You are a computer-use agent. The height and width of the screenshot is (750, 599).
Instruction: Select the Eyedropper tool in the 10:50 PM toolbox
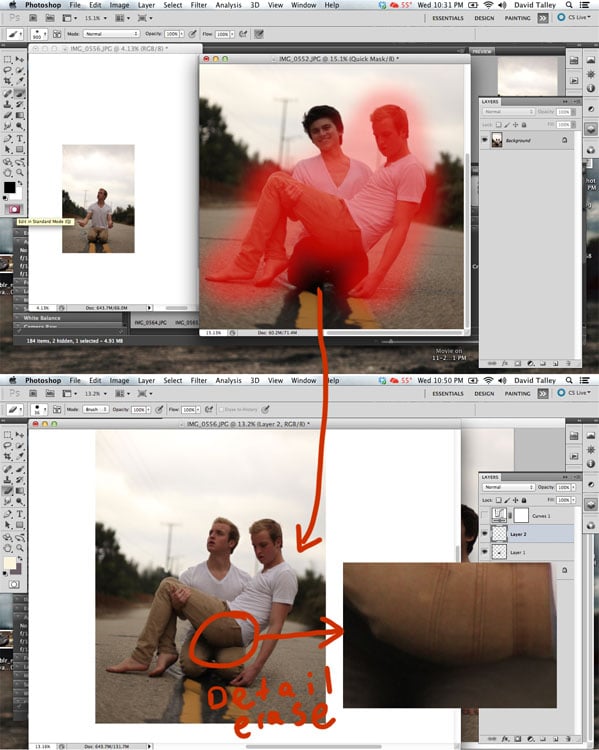(20, 457)
